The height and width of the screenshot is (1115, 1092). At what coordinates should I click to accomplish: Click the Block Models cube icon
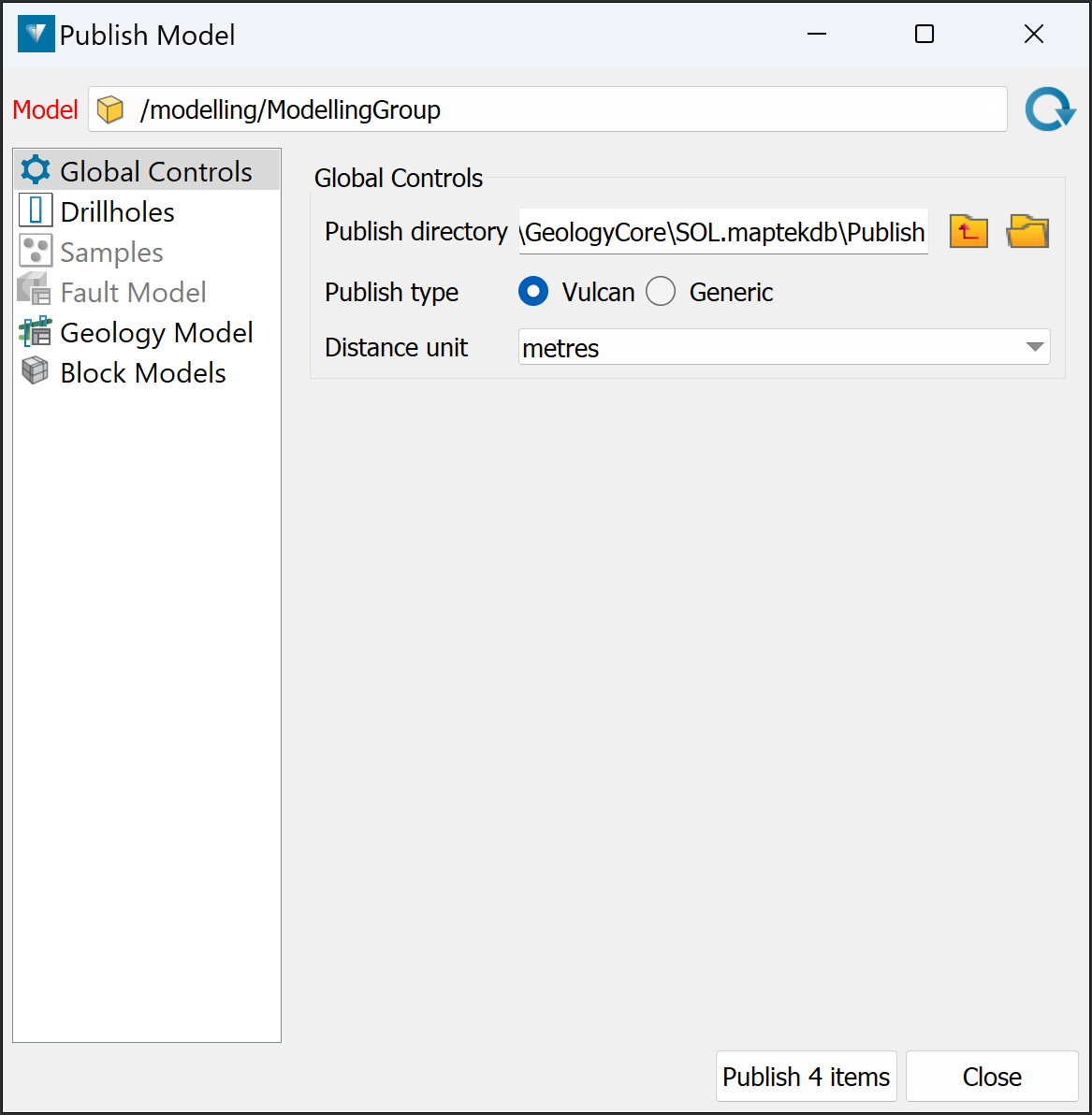tap(36, 371)
